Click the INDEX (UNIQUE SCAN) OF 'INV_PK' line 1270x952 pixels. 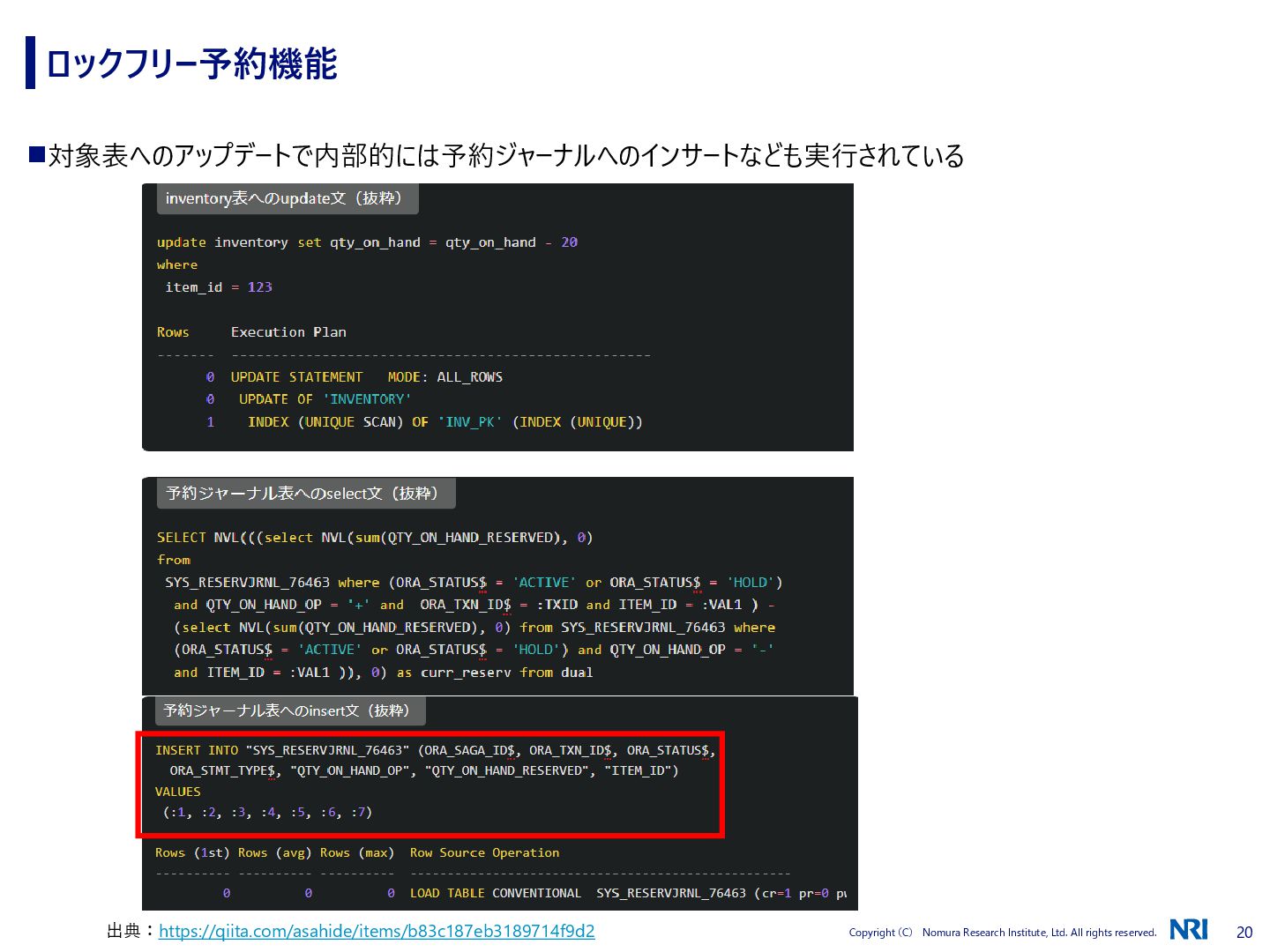pyautogui.click(x=424, y=422)
